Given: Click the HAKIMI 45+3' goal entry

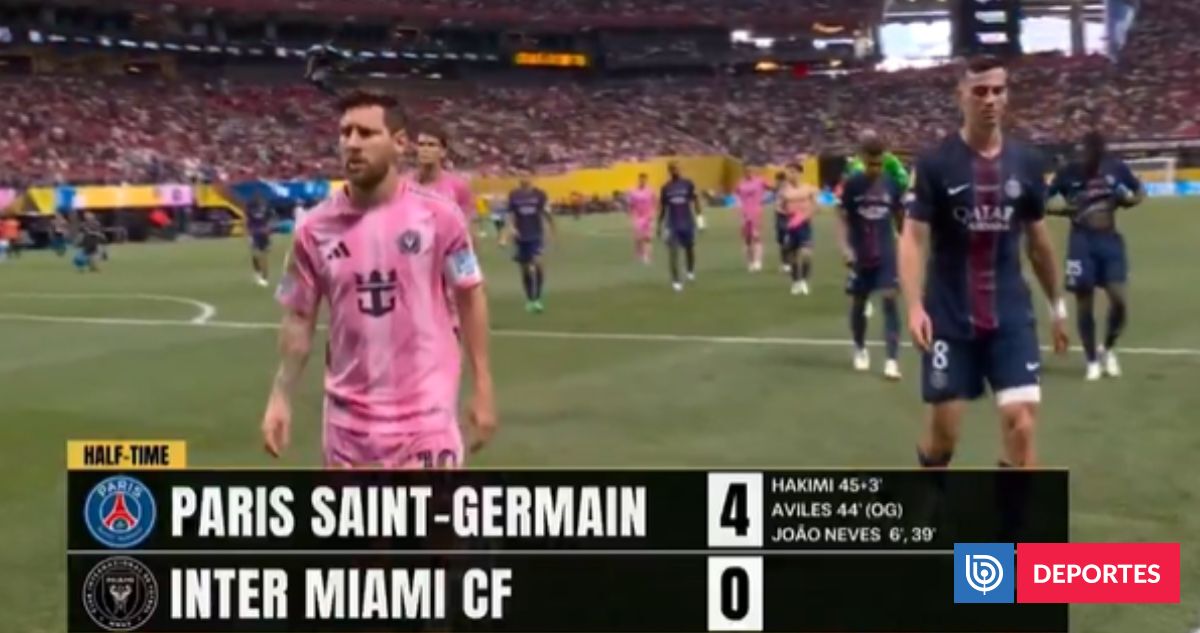Looking at the screenshot, I should coord(826,484).
